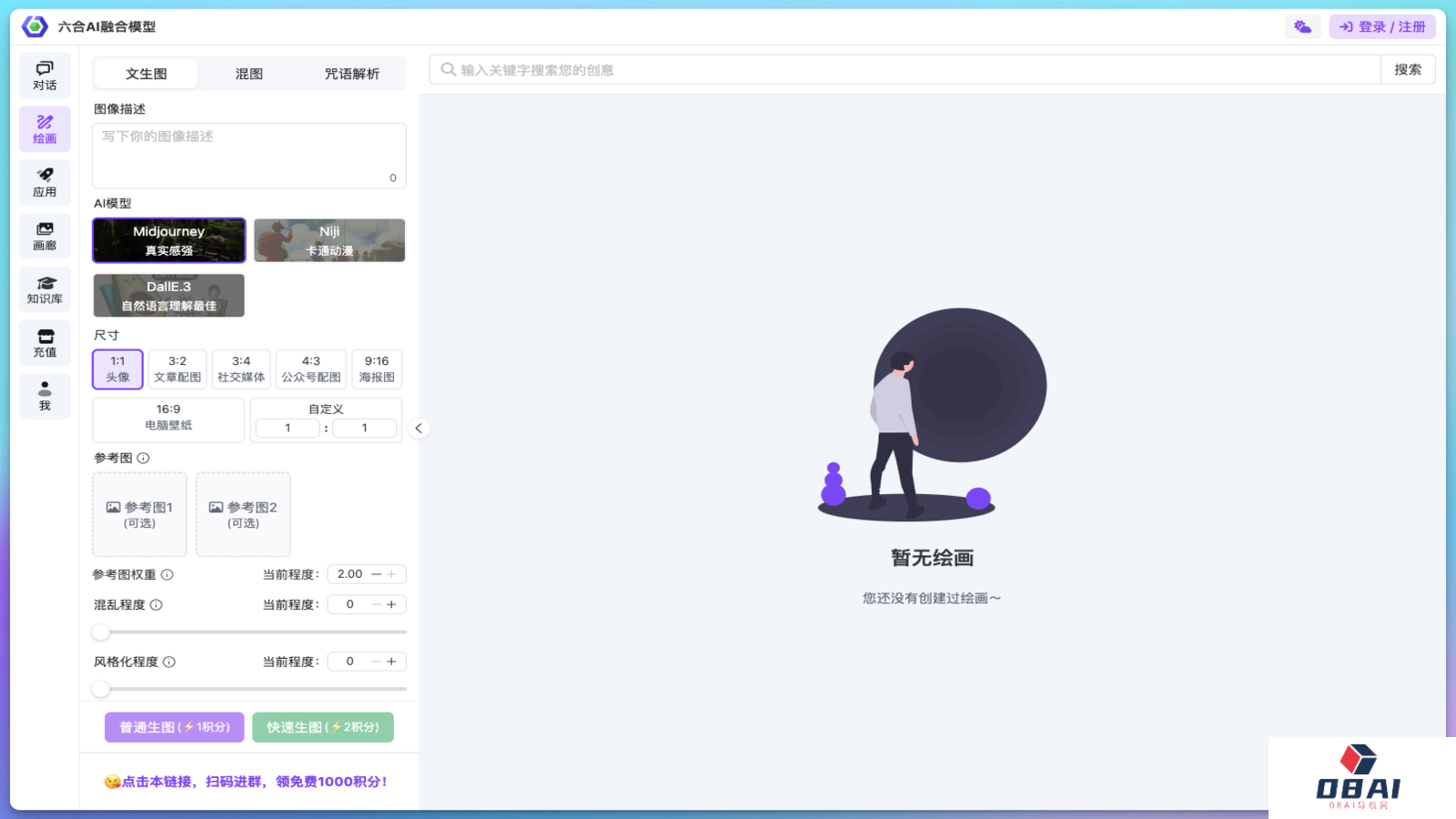Select the 绘画 drawing tool in sidebar

pyautogui.click(x=45, y=128)
